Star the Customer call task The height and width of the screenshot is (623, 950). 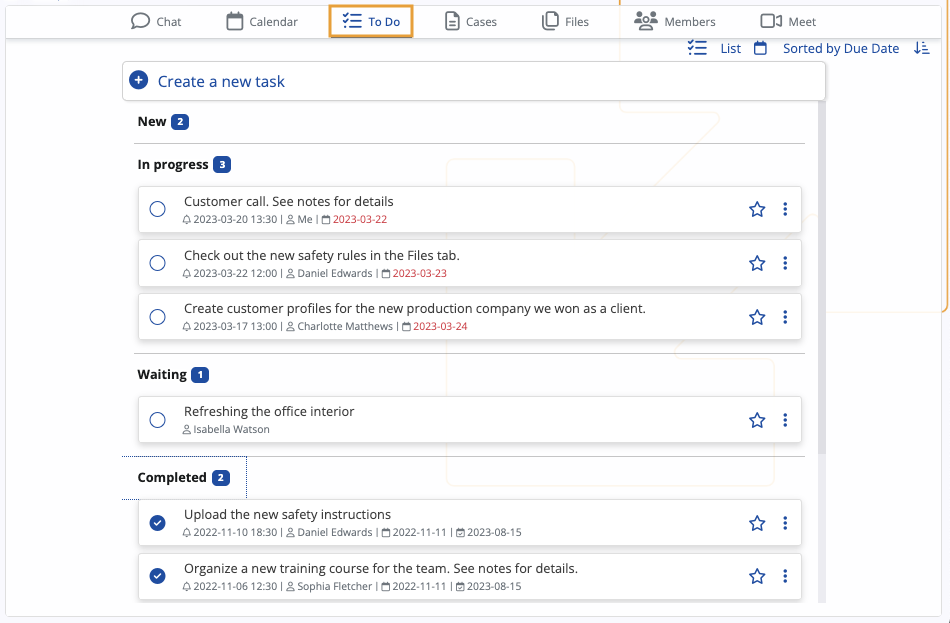[x=757, y=209]
